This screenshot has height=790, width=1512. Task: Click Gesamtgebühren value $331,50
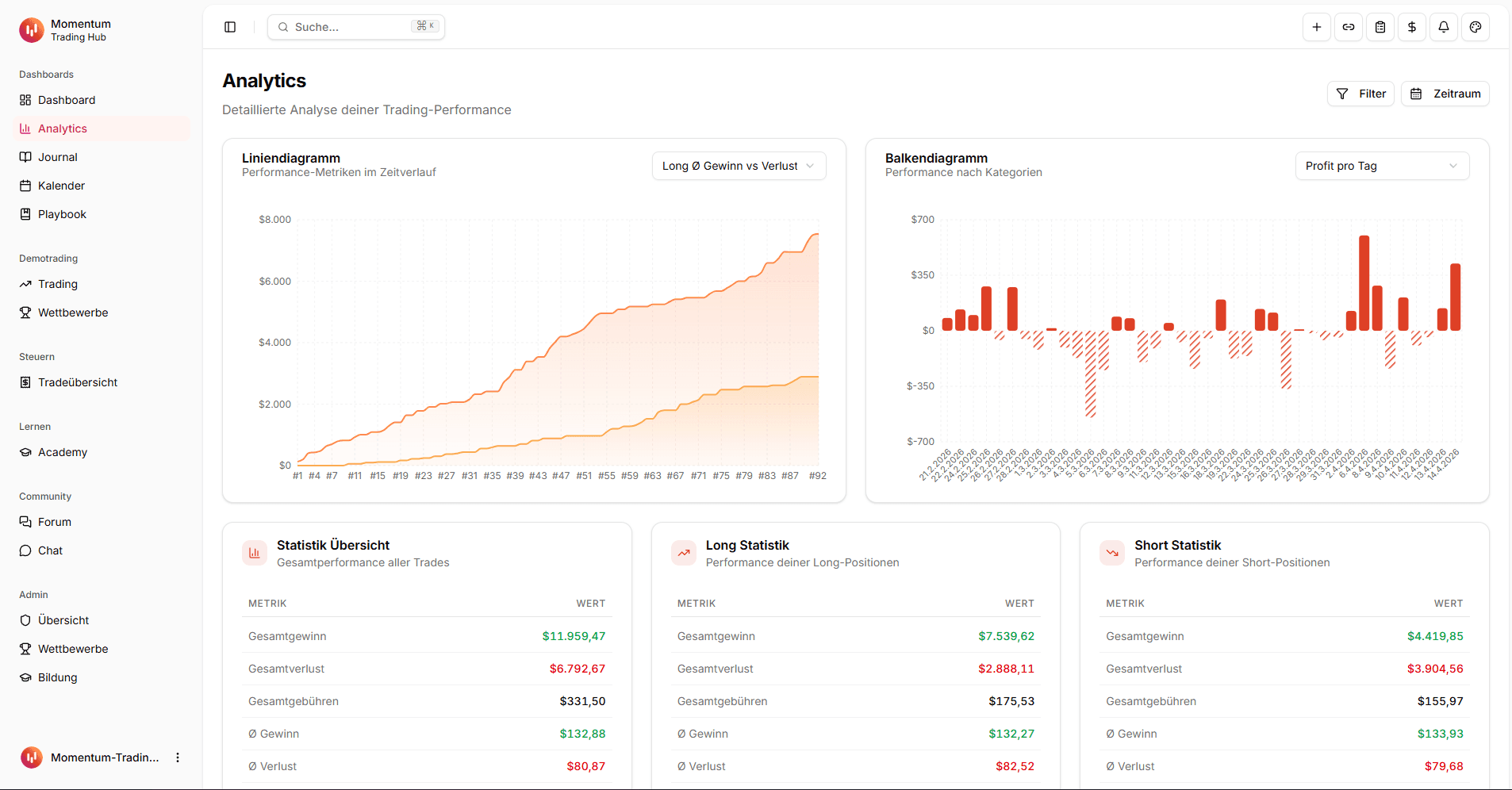(582, 701)
